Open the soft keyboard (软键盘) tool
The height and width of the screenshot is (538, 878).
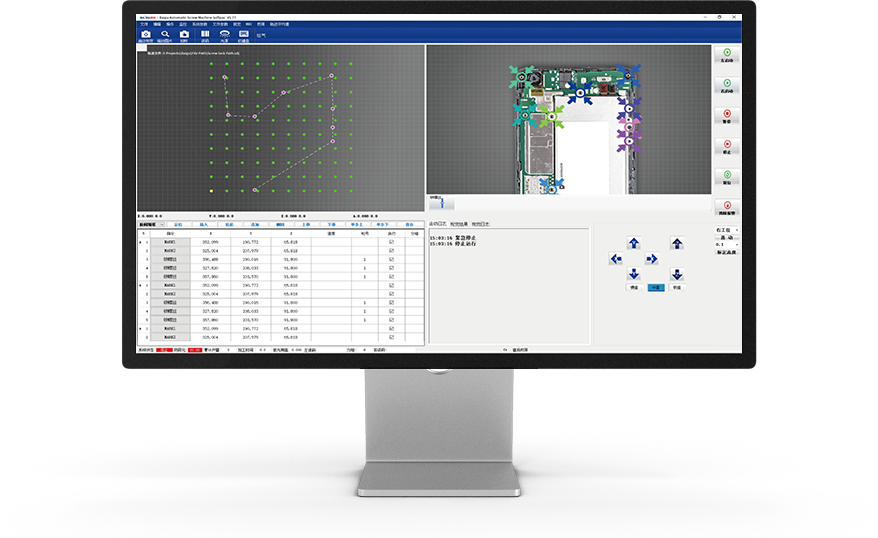click(x=242, y=36)
